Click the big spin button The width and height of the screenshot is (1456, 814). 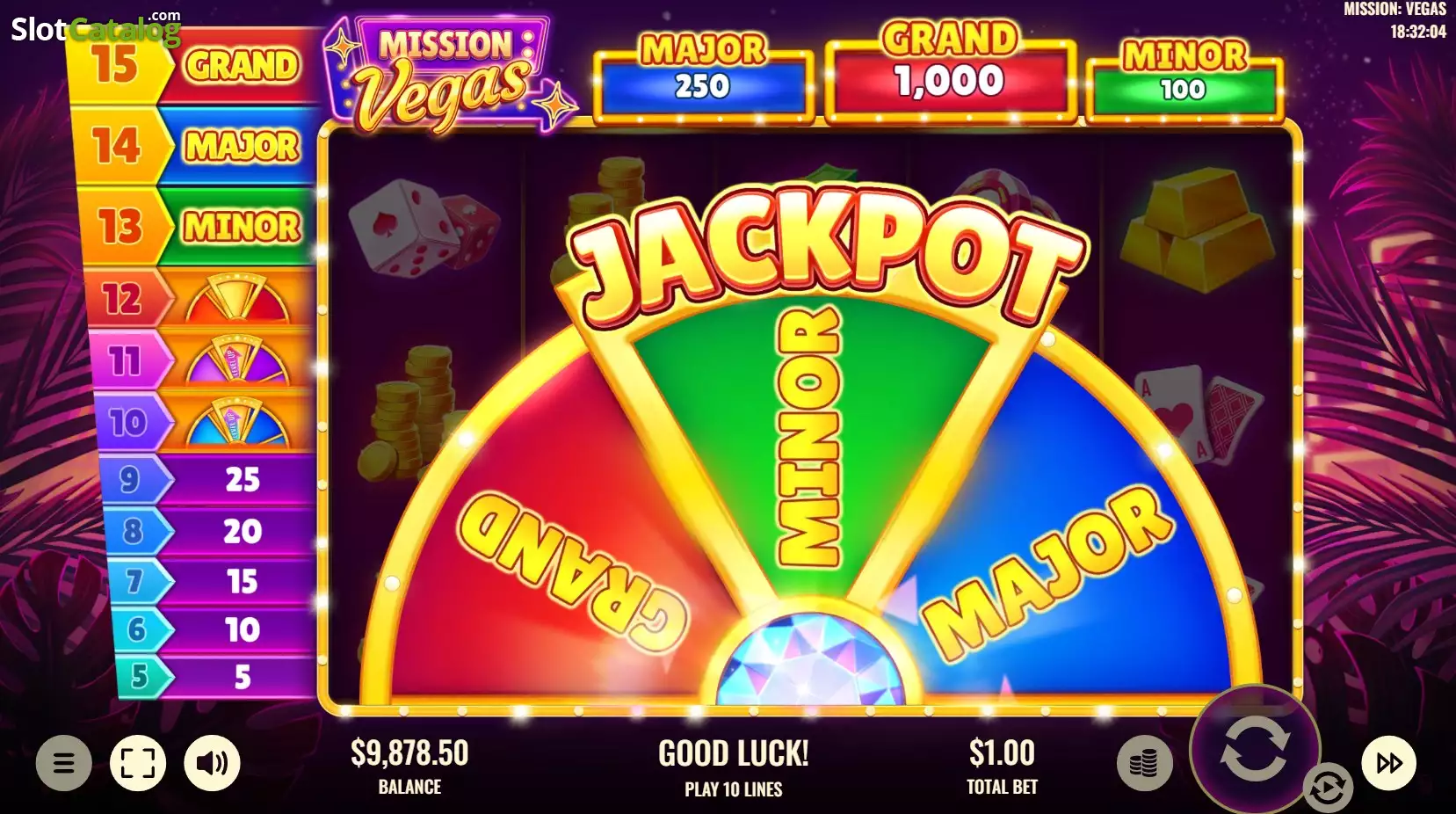(x=1255, y=750)
